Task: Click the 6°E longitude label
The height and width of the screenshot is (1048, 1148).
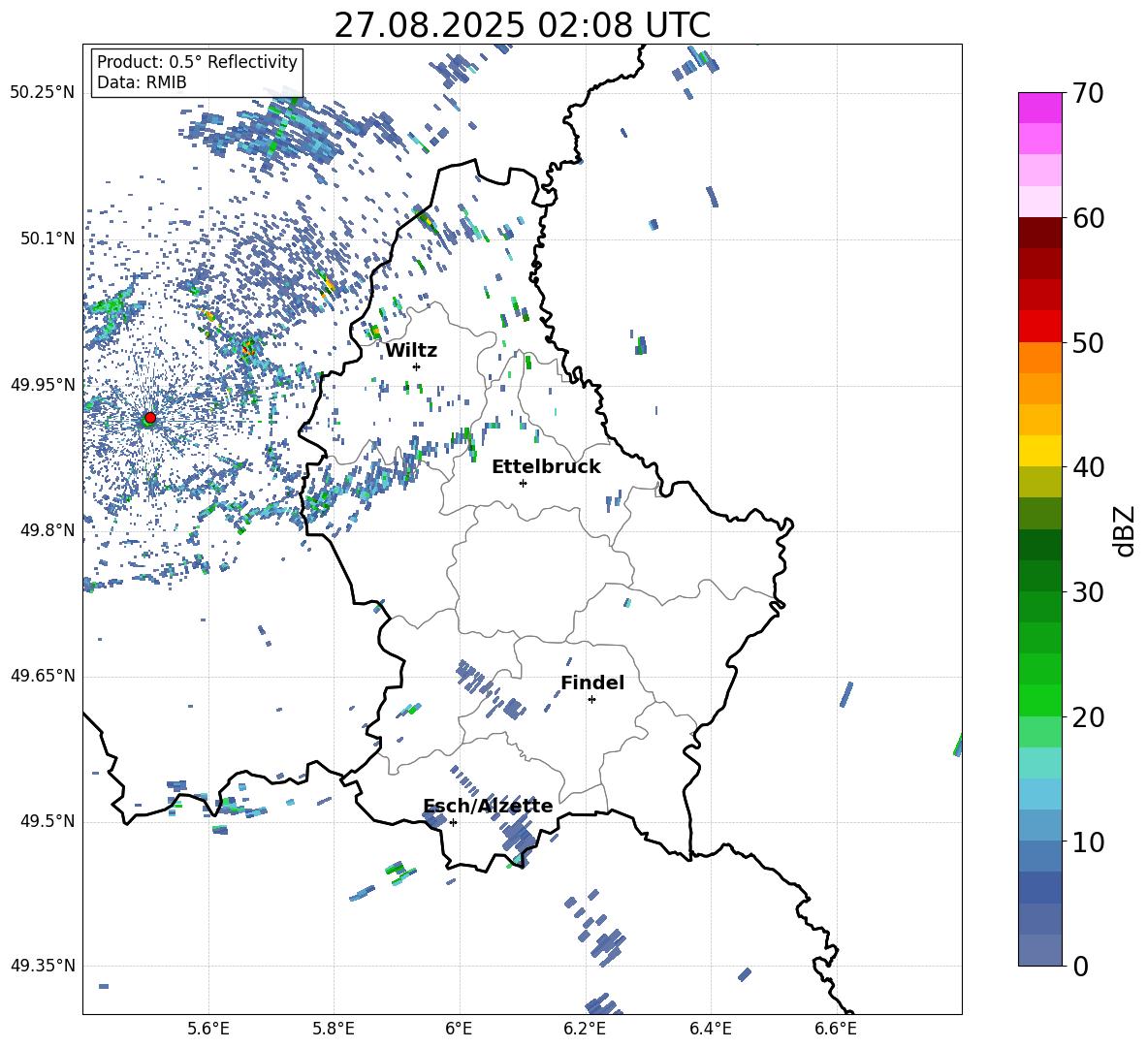Action: point(459,1029)
